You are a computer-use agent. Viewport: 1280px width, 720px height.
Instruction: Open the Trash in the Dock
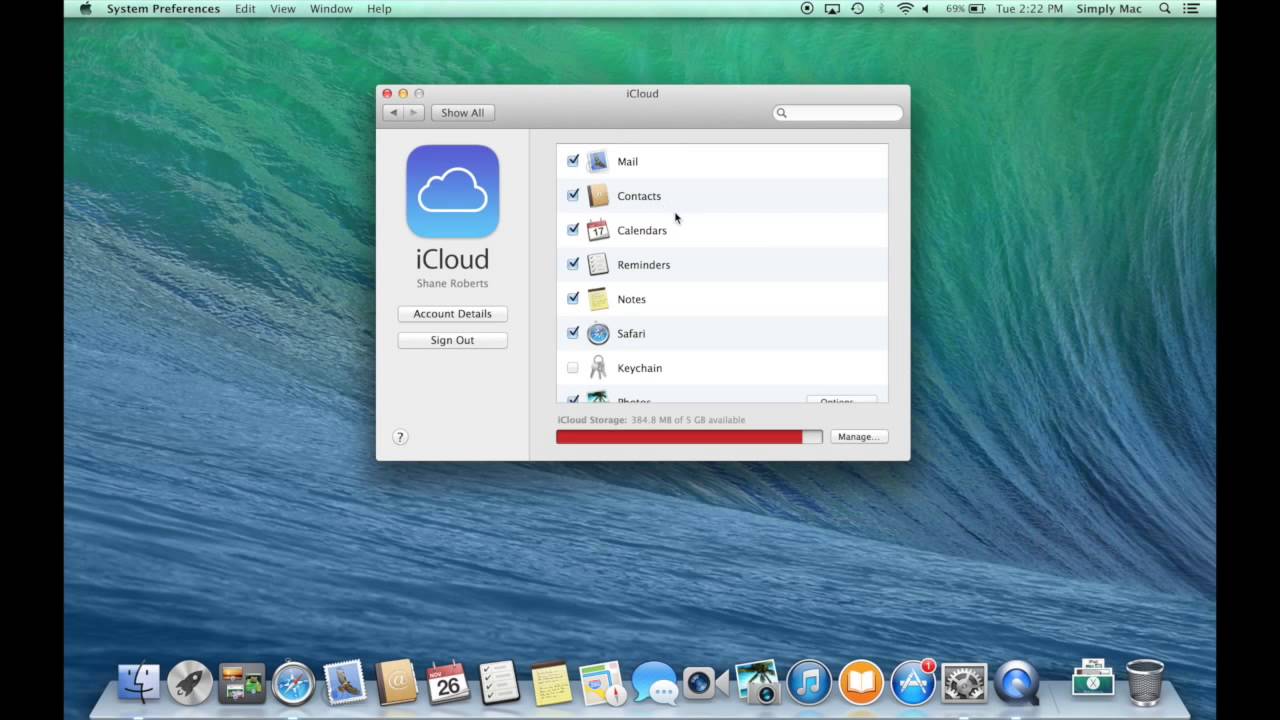coord(1145,683)
